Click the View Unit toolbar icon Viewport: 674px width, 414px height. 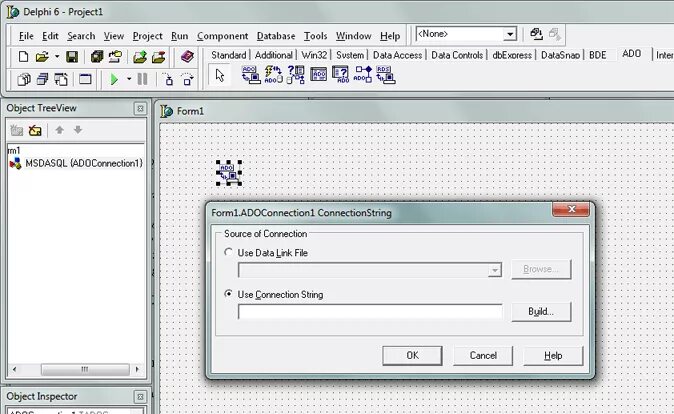click(x=24, y=80)
